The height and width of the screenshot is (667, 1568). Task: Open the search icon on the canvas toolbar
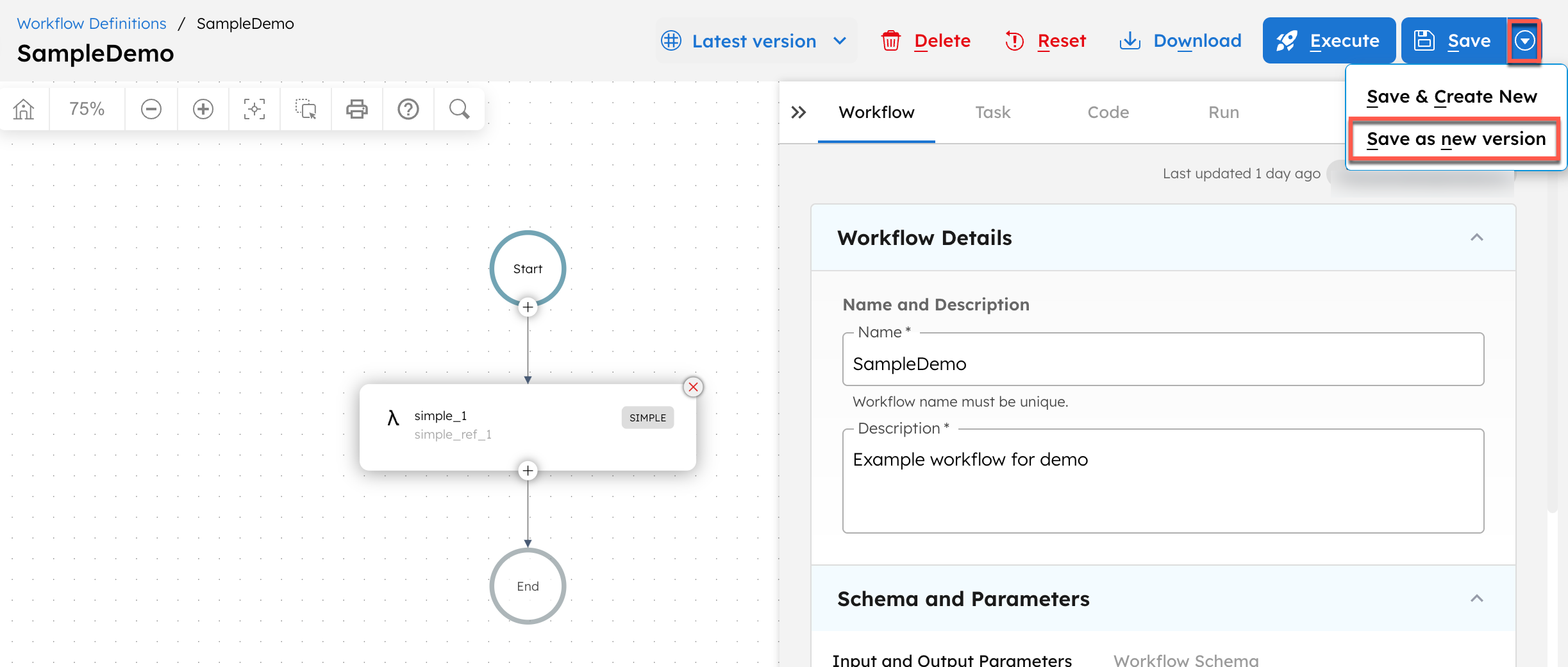[x=458, y=108]
